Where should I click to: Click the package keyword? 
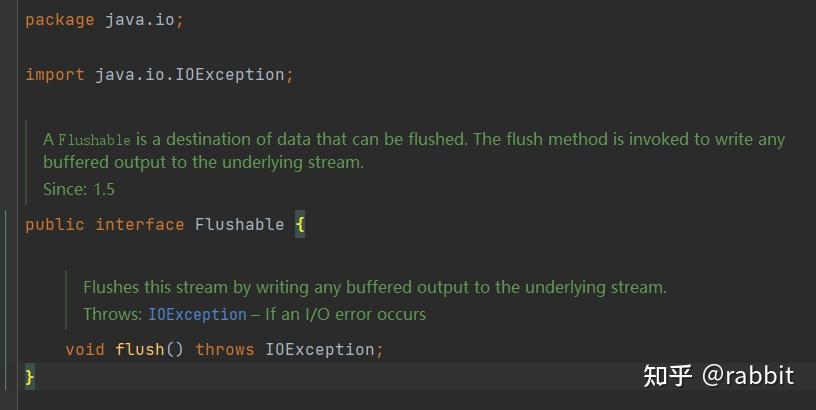pos(60,20)
